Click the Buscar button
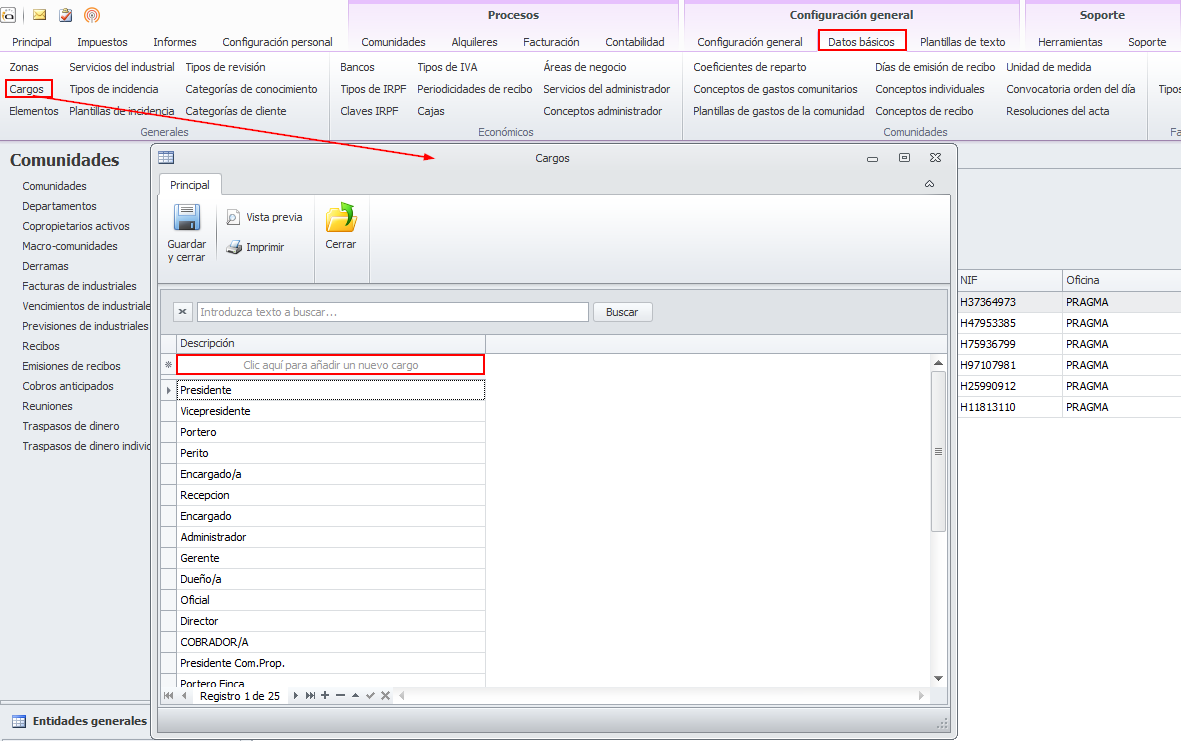This screenshot has width=1181, height=741. (x=622, y=312)
